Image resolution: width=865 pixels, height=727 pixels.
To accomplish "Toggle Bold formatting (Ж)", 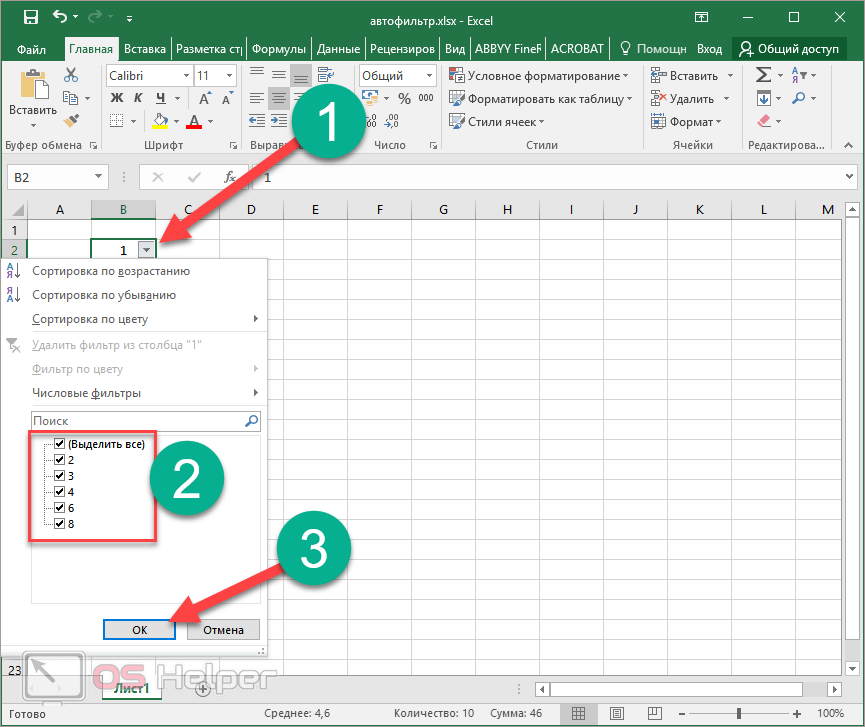I will (x=117, y=98).
